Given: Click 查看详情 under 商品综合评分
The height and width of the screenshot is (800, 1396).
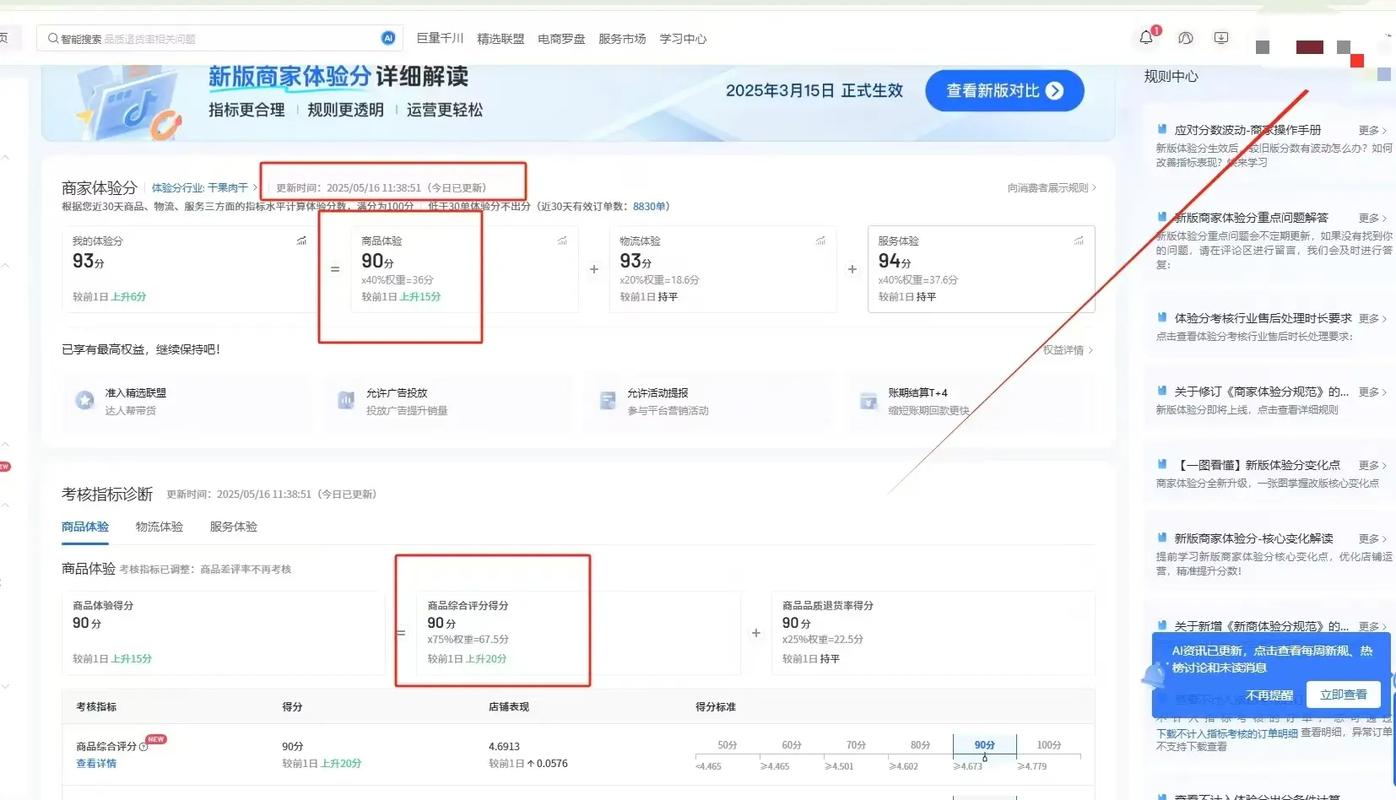Looking at the screenshot, I should click(x=96, y=764).
